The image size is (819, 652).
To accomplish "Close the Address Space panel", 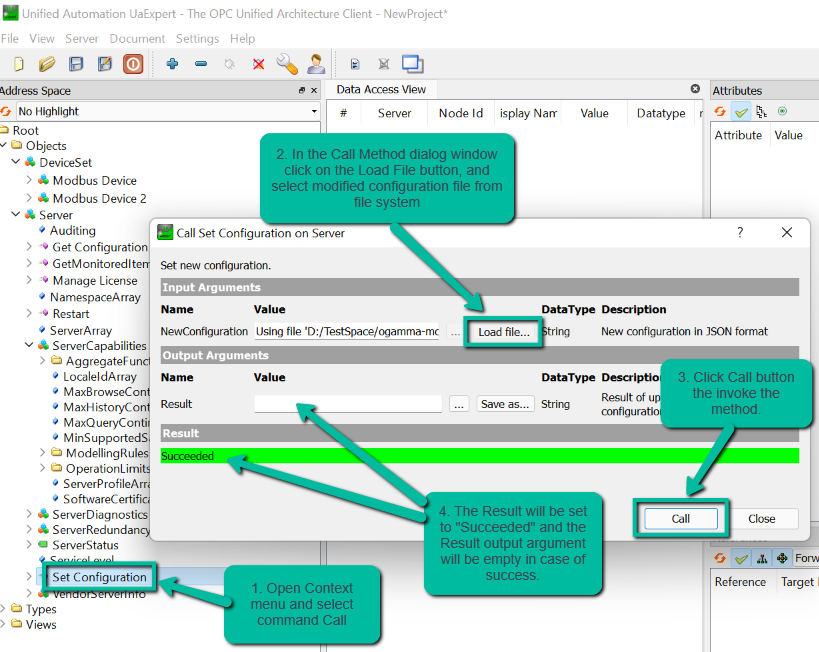I will pyautogui.click(x=314, y=90).
